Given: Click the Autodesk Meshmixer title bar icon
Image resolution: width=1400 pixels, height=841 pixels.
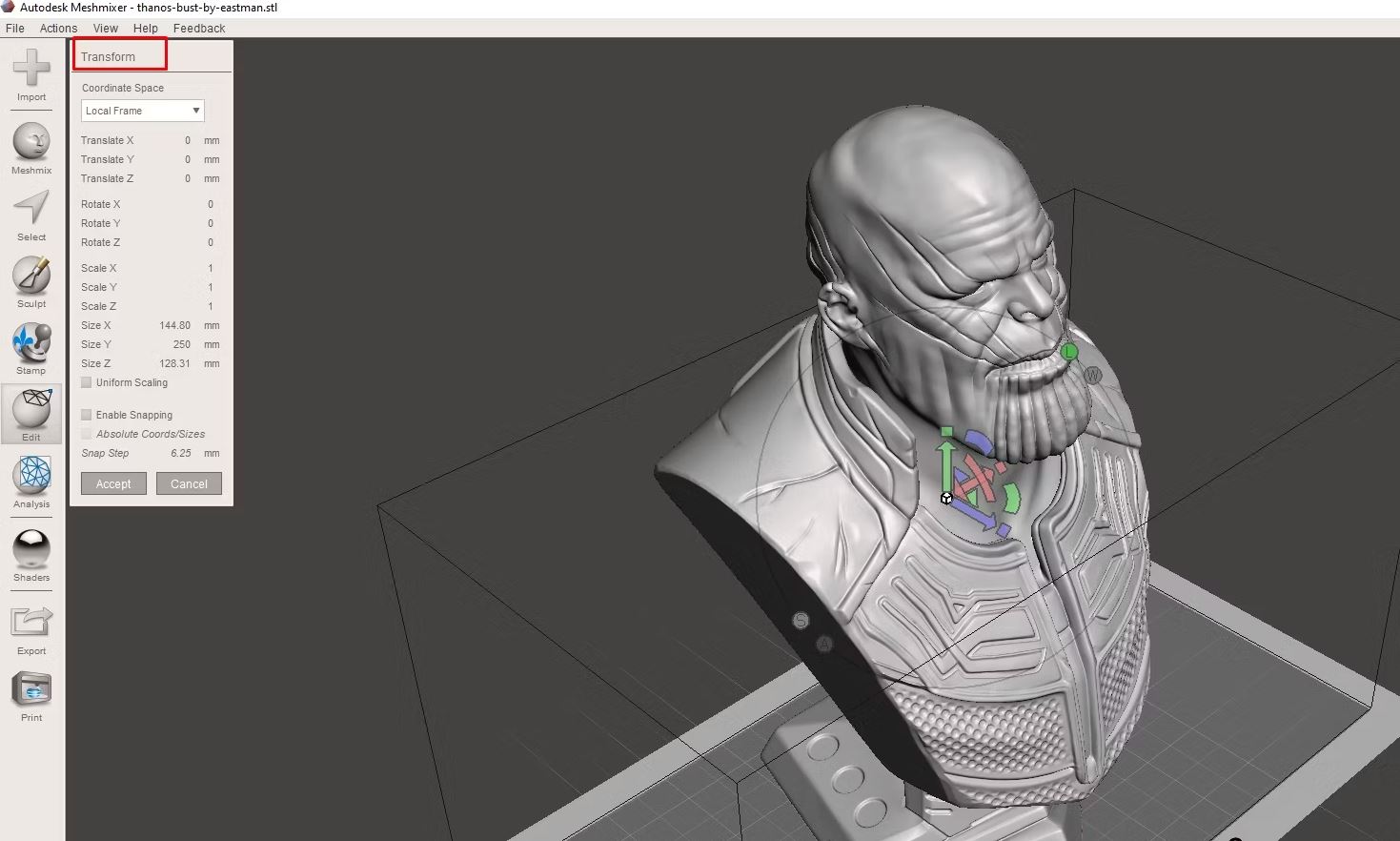Looking at the screenshot, I should coord(9,8).
